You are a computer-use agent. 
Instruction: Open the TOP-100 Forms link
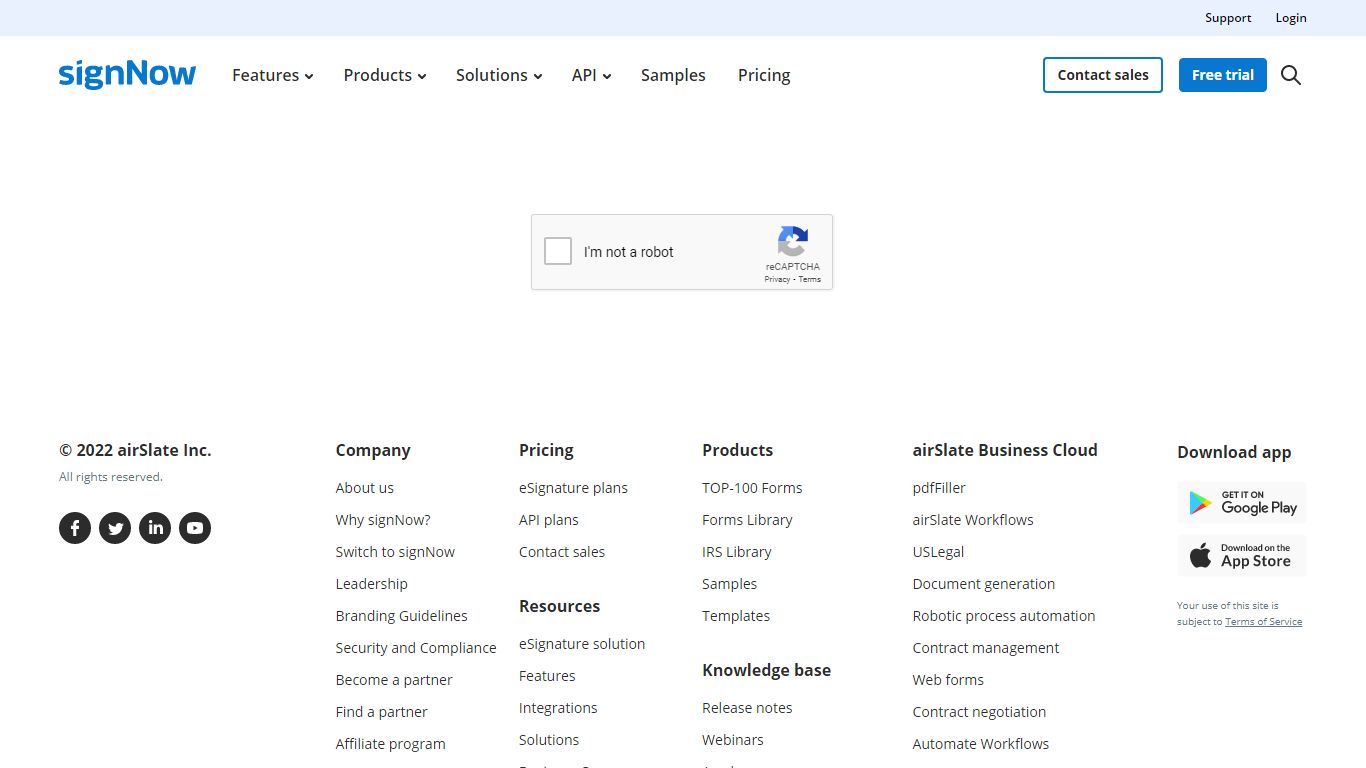752,488
